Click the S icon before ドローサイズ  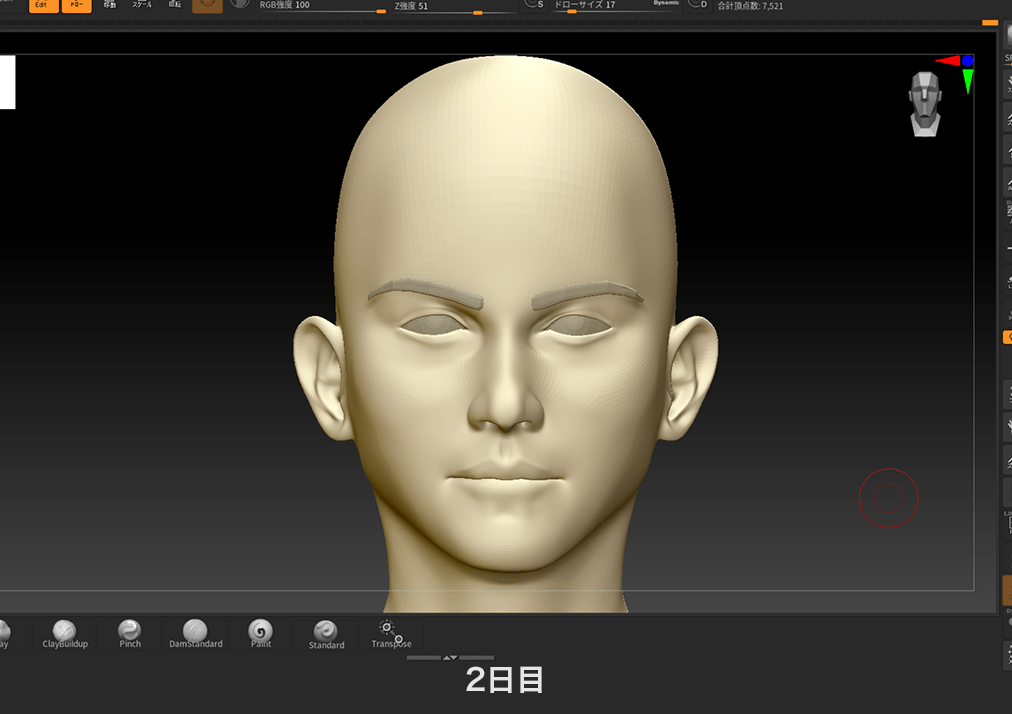tap(533, 5)
